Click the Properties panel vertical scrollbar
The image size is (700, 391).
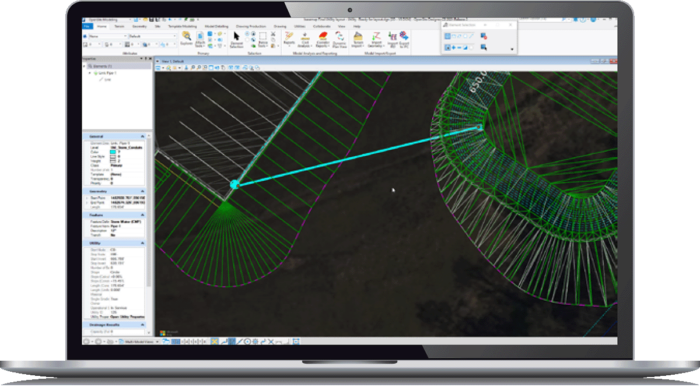coord(149,213)
